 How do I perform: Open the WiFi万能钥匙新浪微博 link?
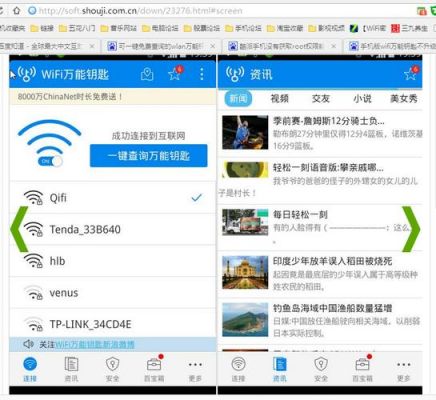94,344
